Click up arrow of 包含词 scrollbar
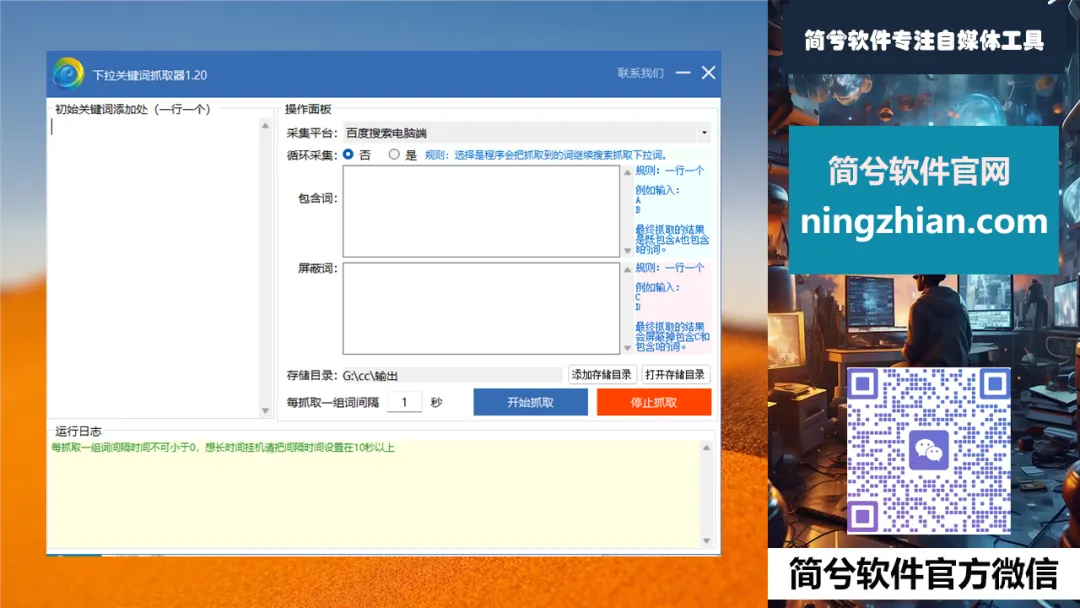This screenshot has width=1080, height=608. pyautogui.click(x=627, y=172)
